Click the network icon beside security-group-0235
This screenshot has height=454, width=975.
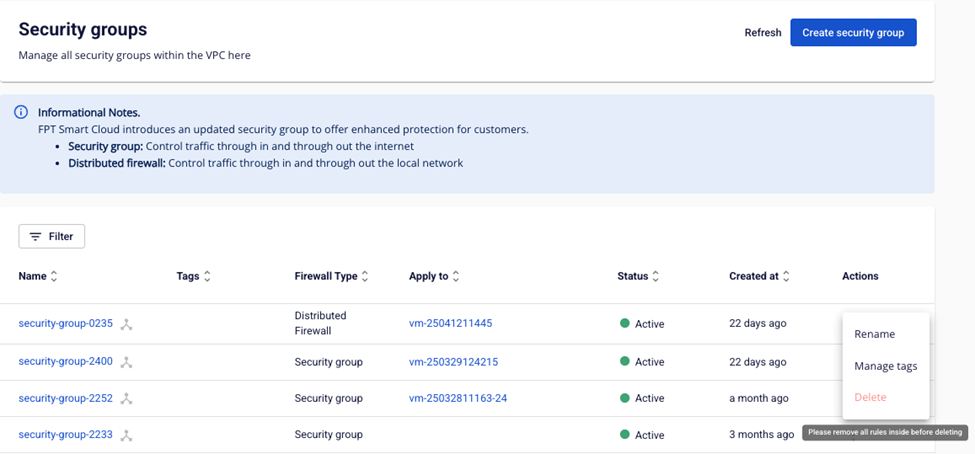[127, 324]
